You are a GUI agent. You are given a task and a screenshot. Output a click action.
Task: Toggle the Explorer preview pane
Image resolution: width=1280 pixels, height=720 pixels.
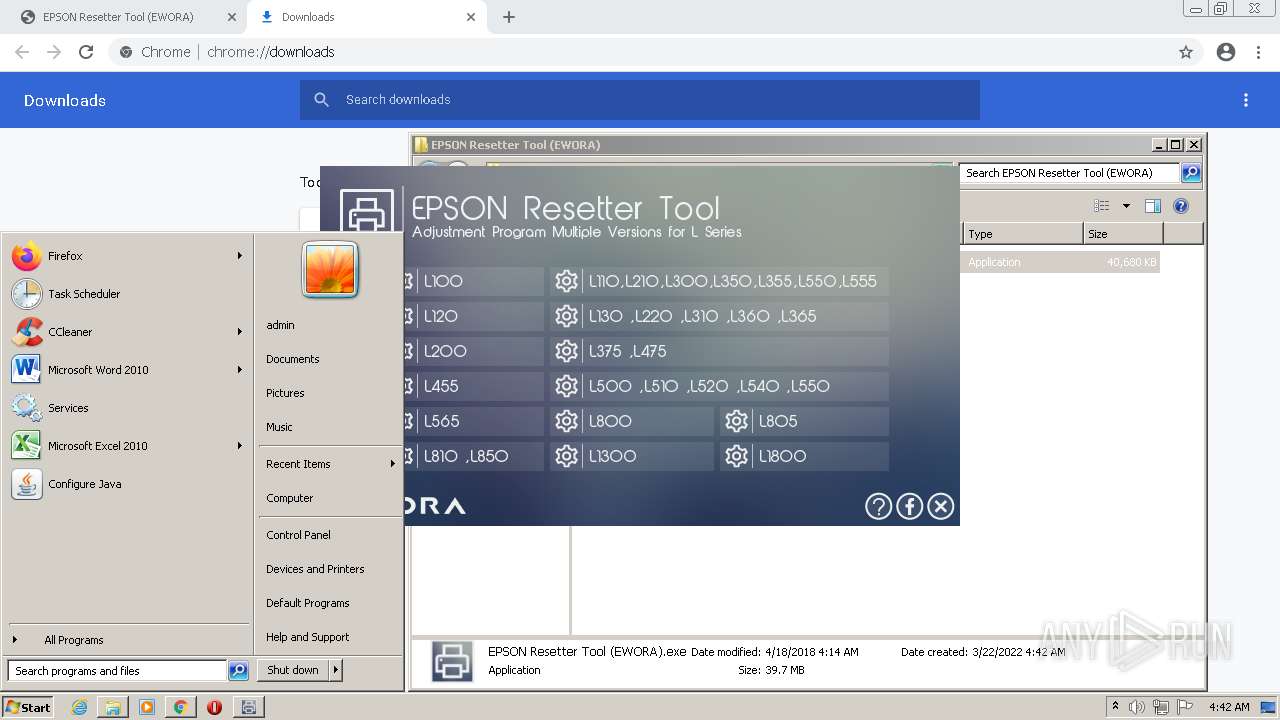pyautogui.click(x=1153, y=206)
